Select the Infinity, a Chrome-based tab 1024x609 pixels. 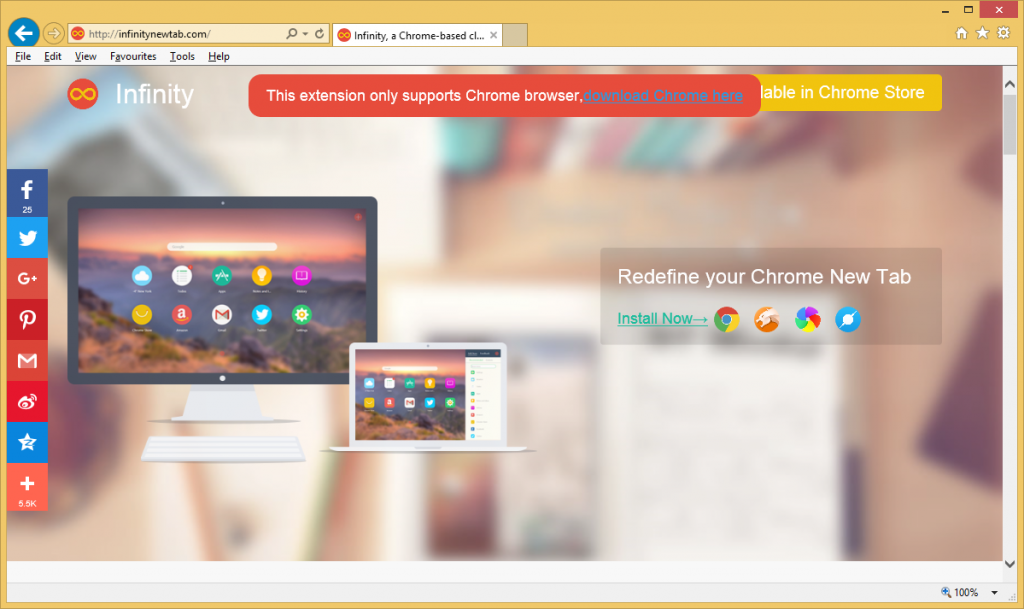tap(417, 35)
